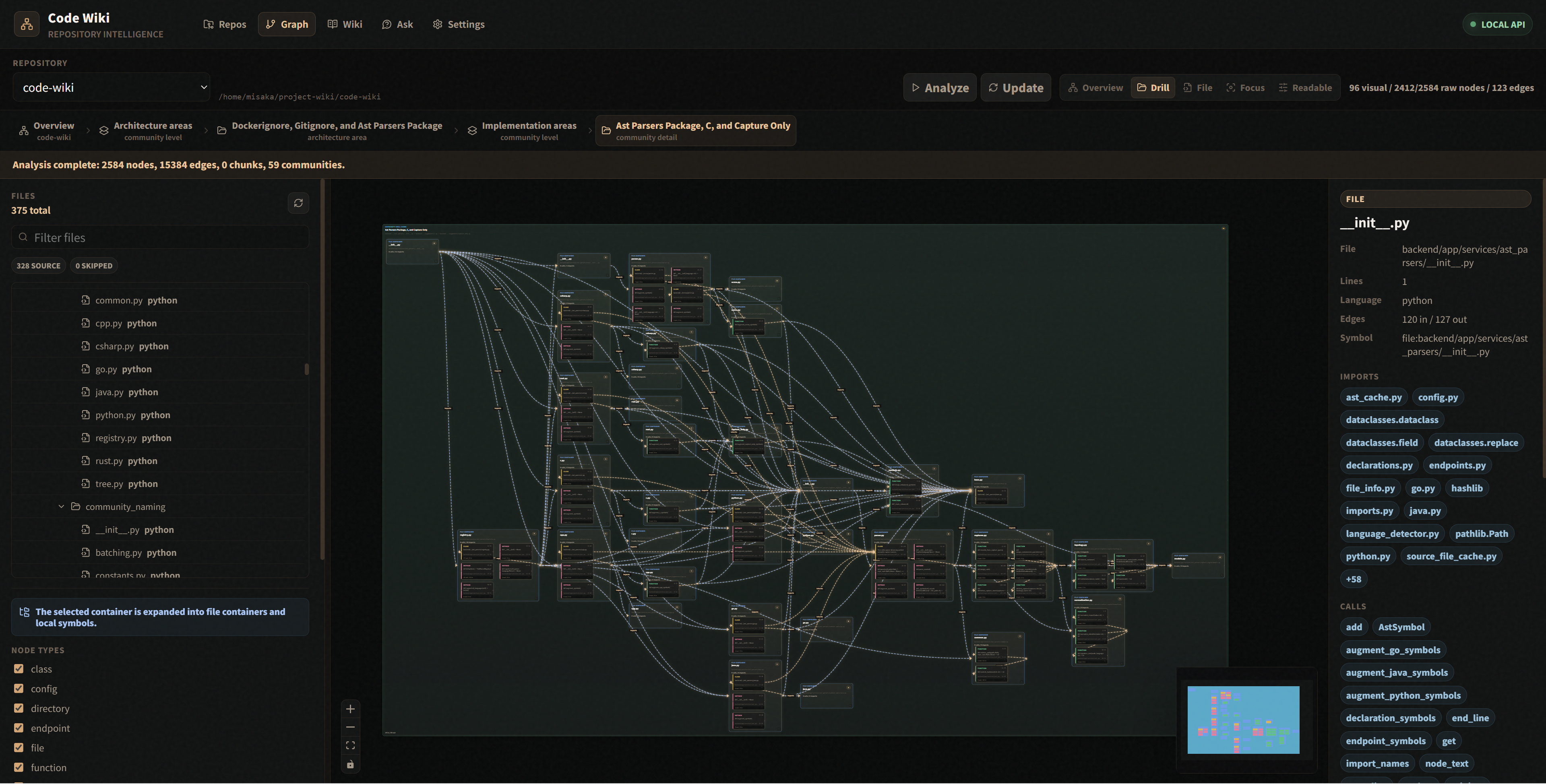Click the declaration_symbols call chip
1546x784 pixels.
click(1390, 718)
